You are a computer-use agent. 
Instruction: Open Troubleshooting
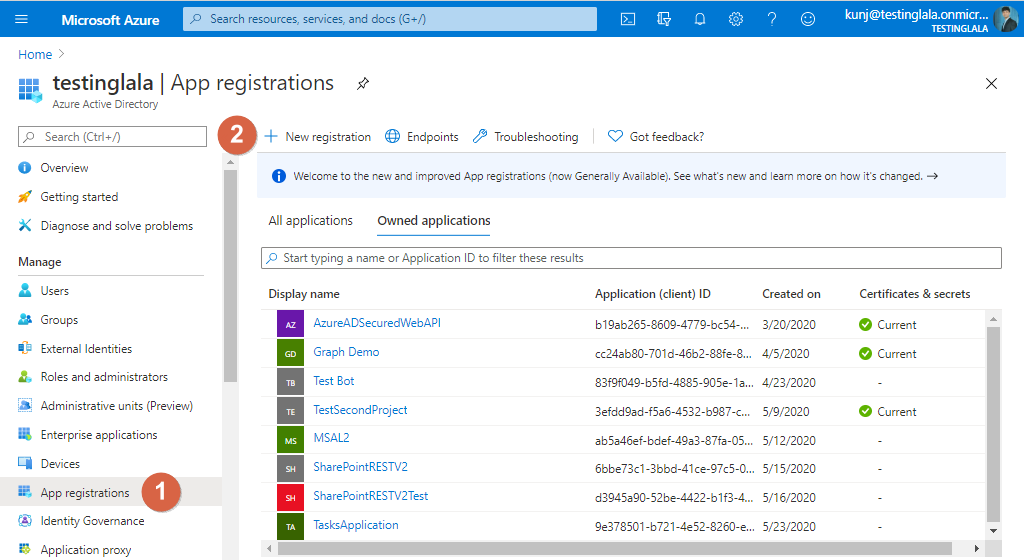[x=526, y=136]
